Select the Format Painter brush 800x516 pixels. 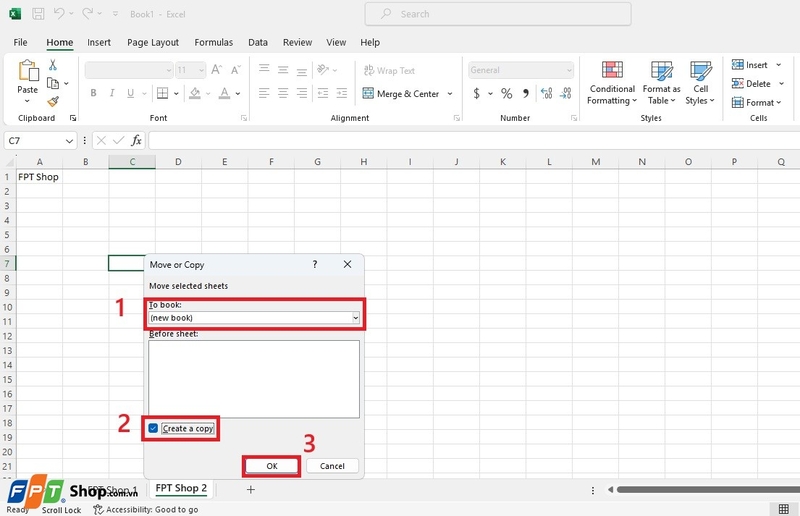click(x=53, y=101)
